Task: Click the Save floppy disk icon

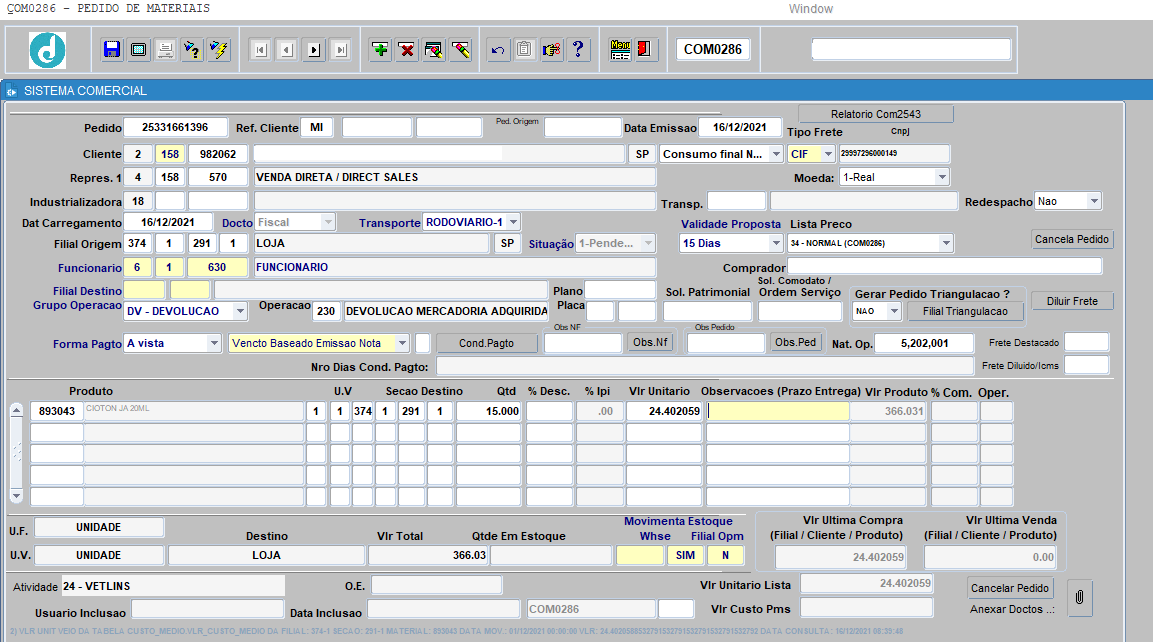Action: click(112, 49)
